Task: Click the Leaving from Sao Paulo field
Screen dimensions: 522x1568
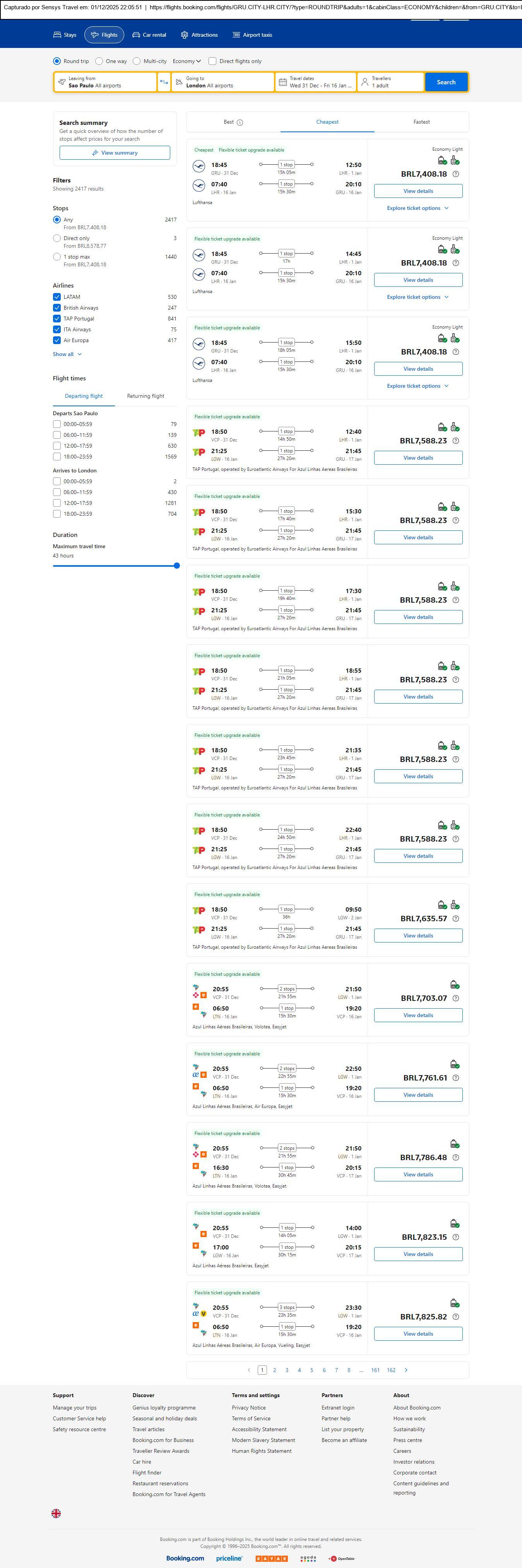Action: click(105, 82)
